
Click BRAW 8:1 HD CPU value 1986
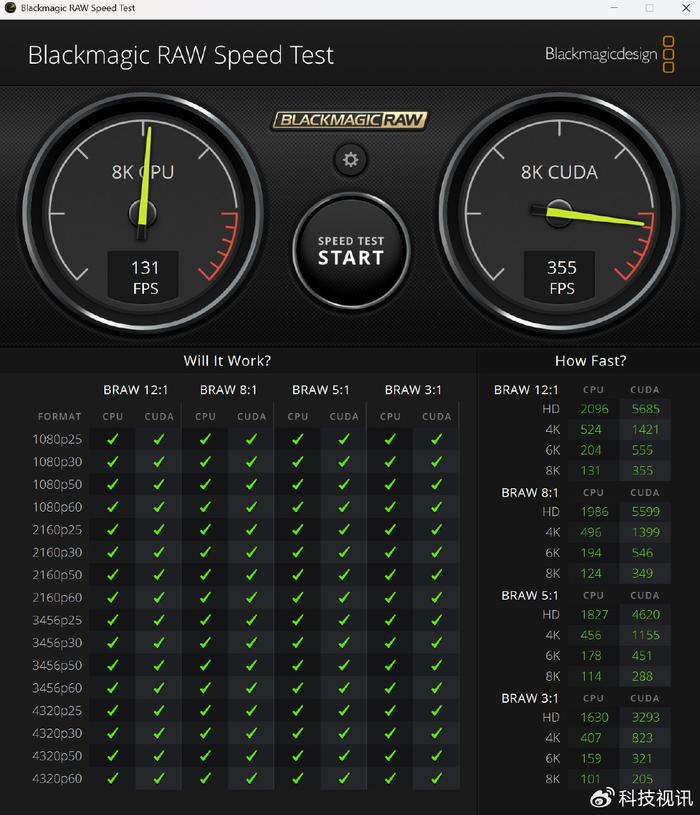tap(594, 512)
